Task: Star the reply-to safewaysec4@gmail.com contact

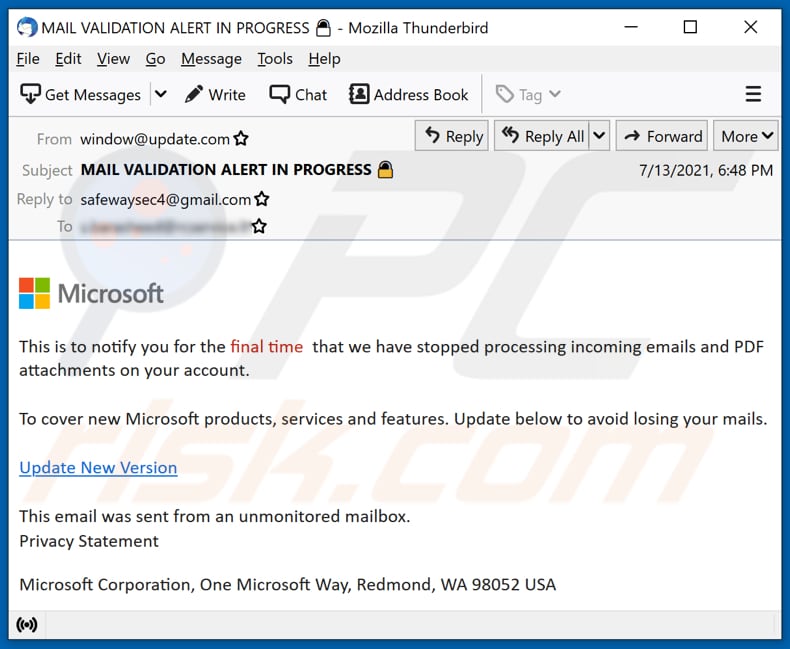Action: click(x=262, y=199)
